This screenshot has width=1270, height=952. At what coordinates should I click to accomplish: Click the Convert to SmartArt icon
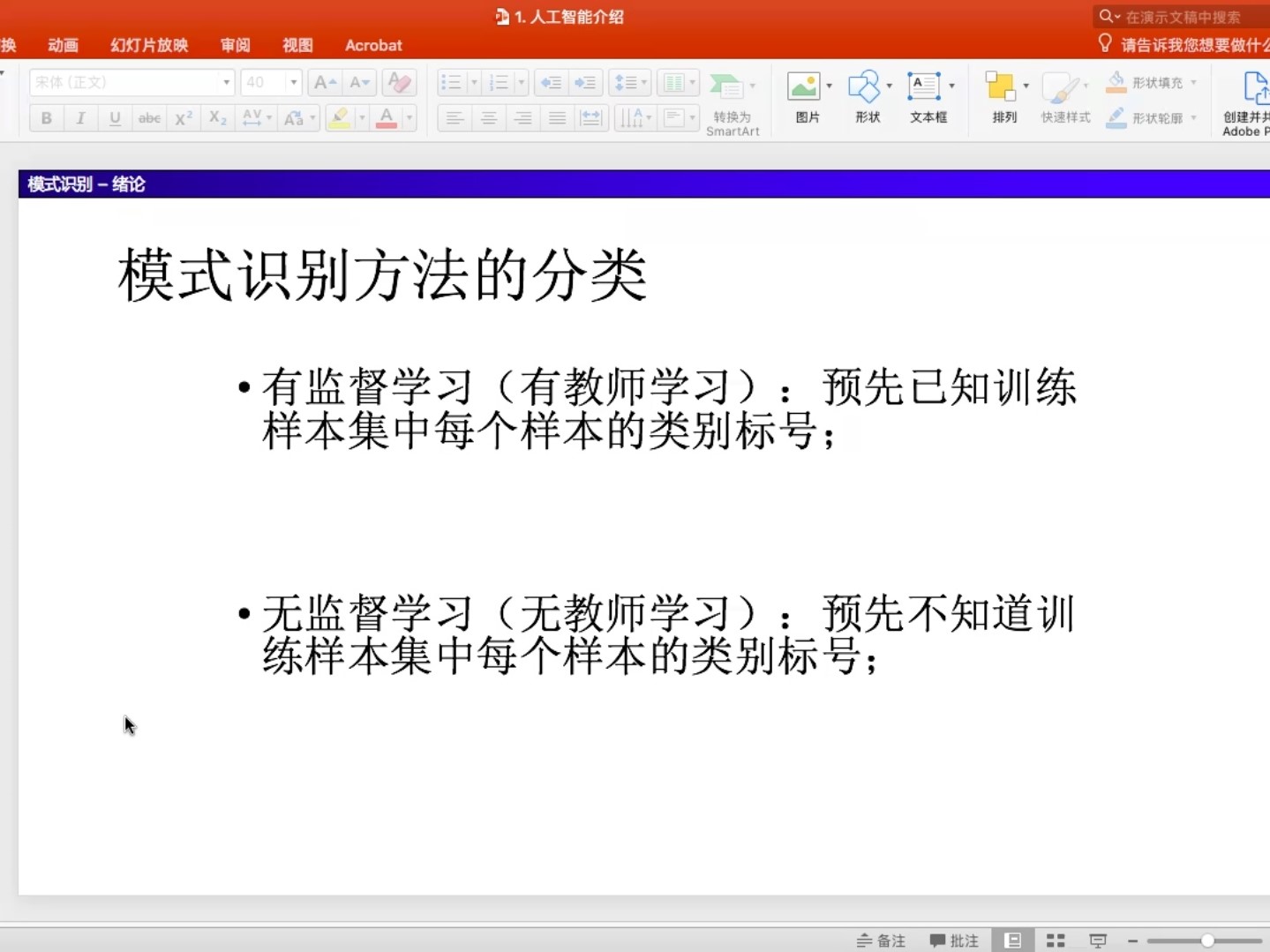tap(726, 86)
